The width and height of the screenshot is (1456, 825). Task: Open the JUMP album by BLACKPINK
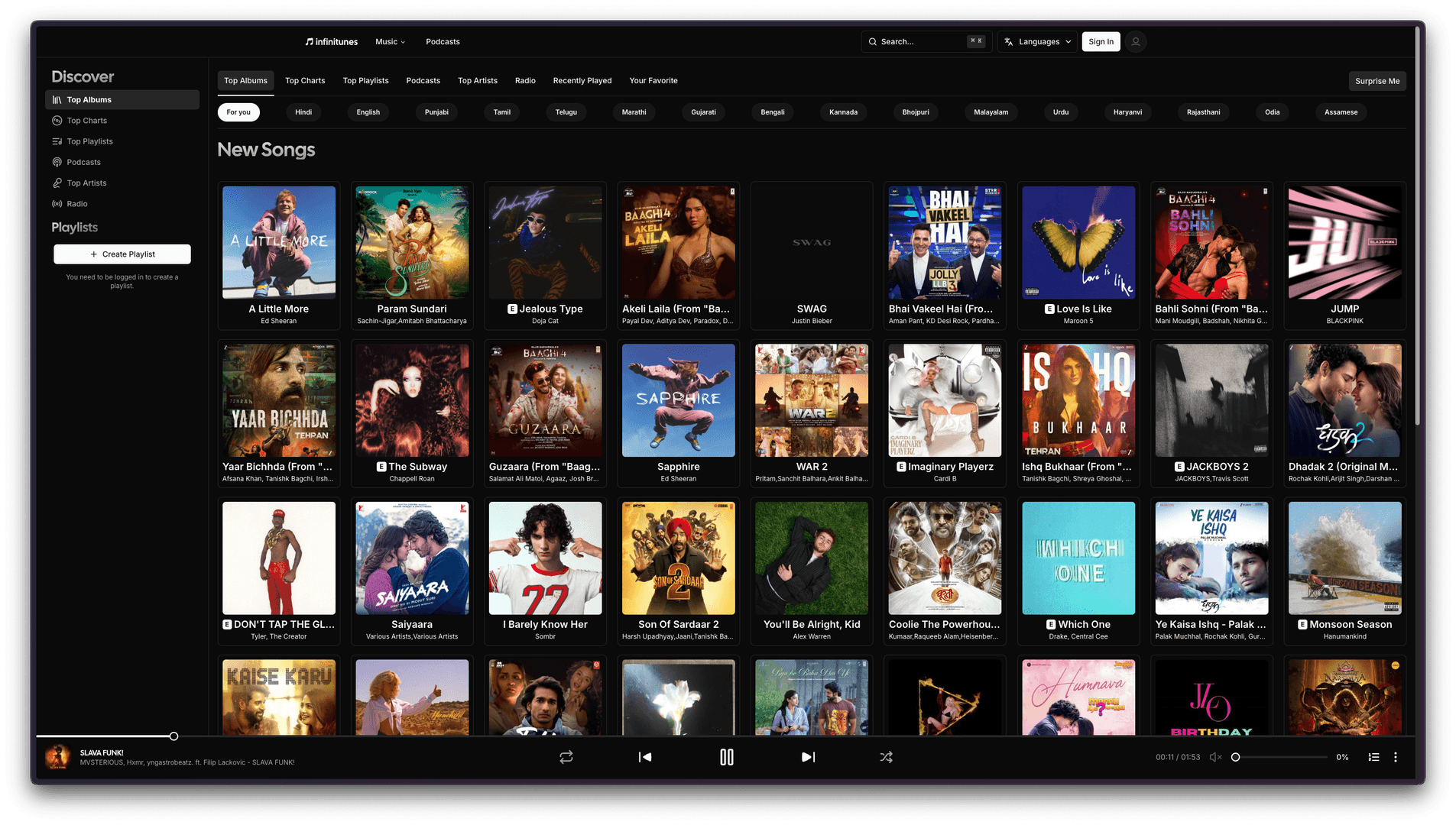[x=1345, y=243]
